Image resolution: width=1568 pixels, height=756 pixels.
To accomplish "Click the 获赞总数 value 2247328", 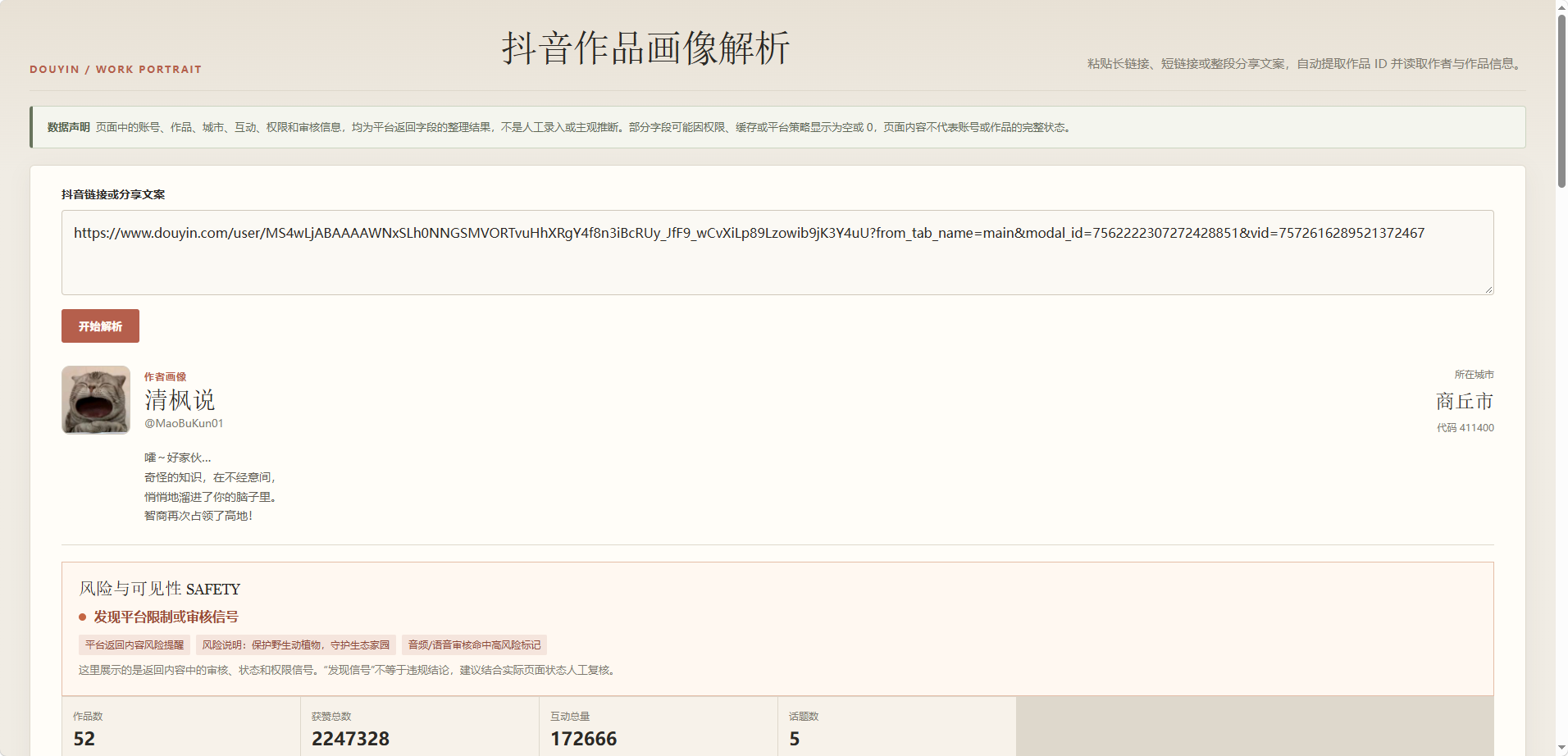I will (350, 739).
